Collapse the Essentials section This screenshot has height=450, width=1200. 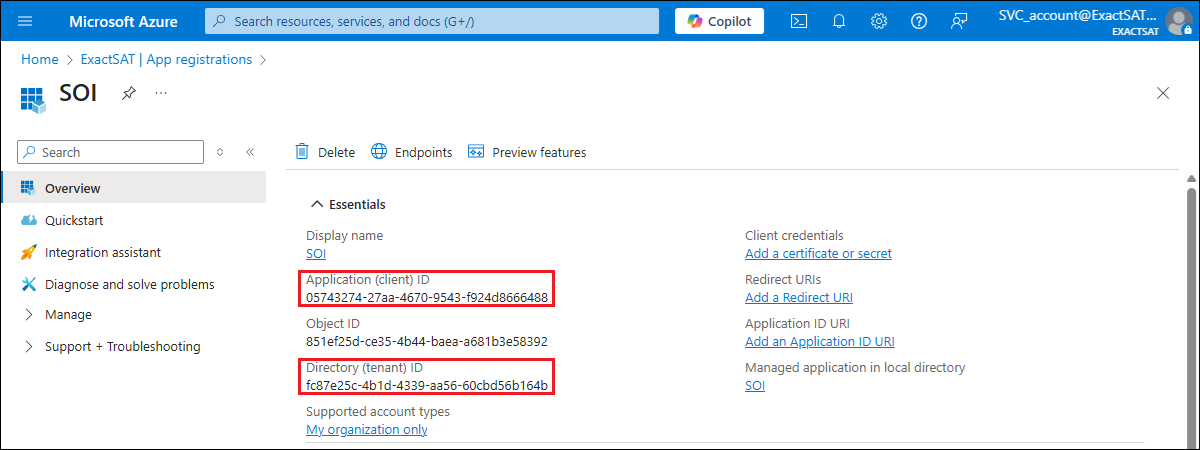pyautogui.click(x=347, y=204)
